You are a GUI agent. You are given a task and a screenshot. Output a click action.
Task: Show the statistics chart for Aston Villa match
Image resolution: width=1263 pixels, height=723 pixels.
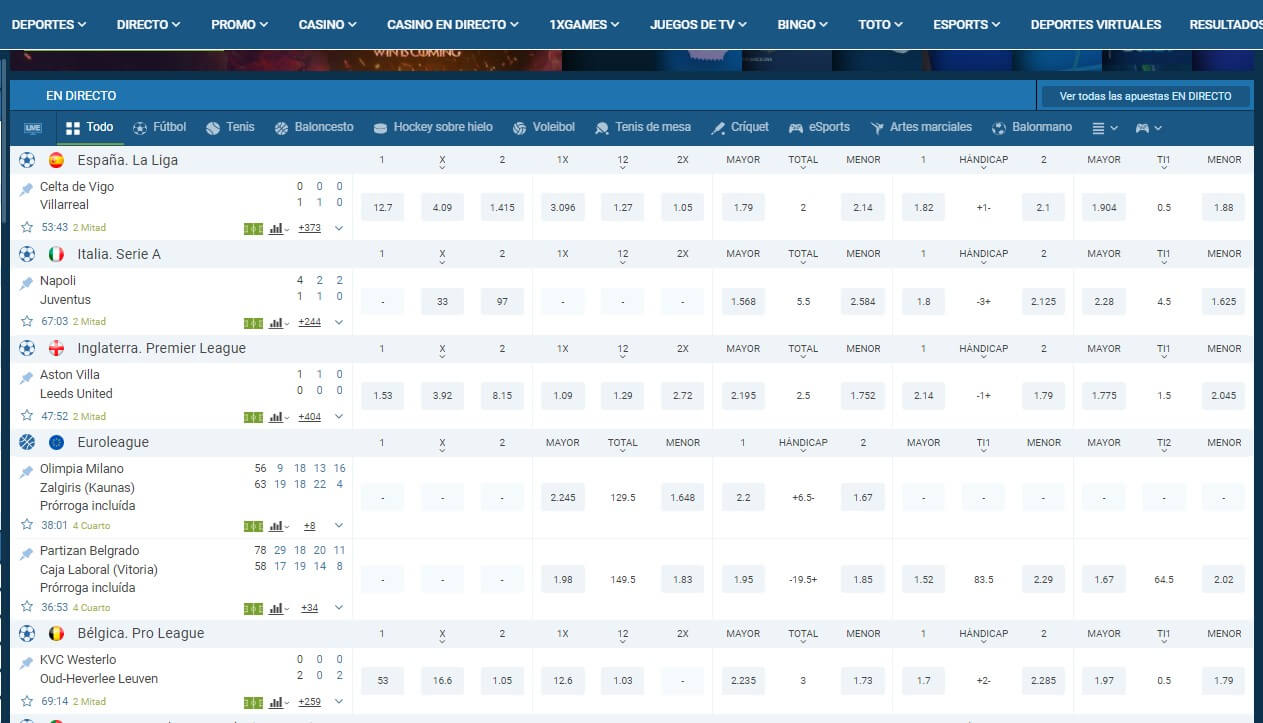(x=279, y=416)
